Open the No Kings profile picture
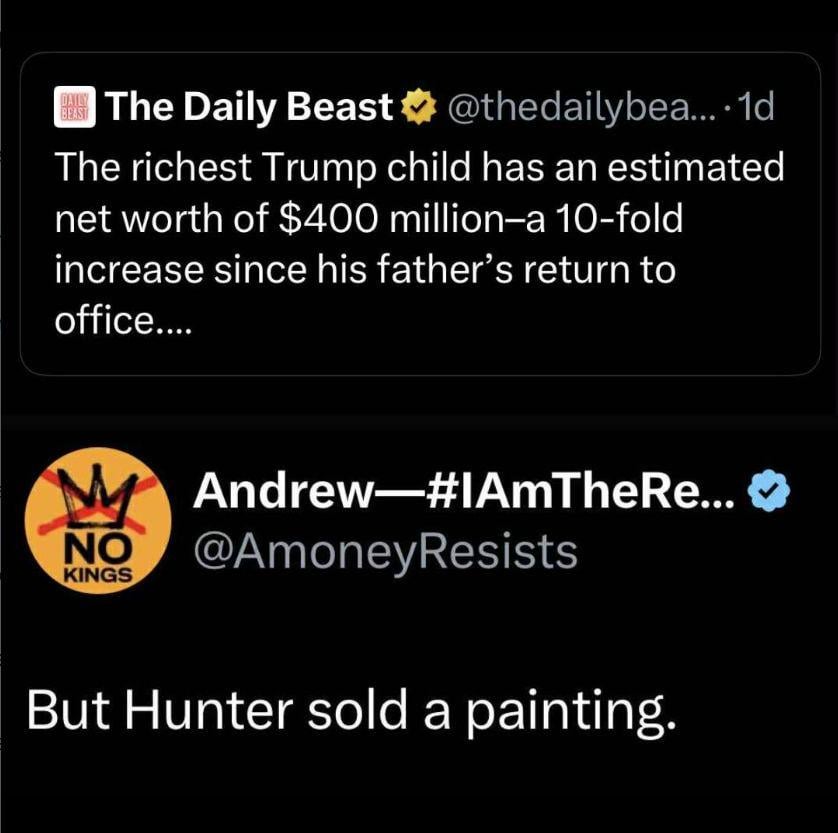The height and width of the screenshot is (833, 838). pyautogui.click(x=98, y=521)
